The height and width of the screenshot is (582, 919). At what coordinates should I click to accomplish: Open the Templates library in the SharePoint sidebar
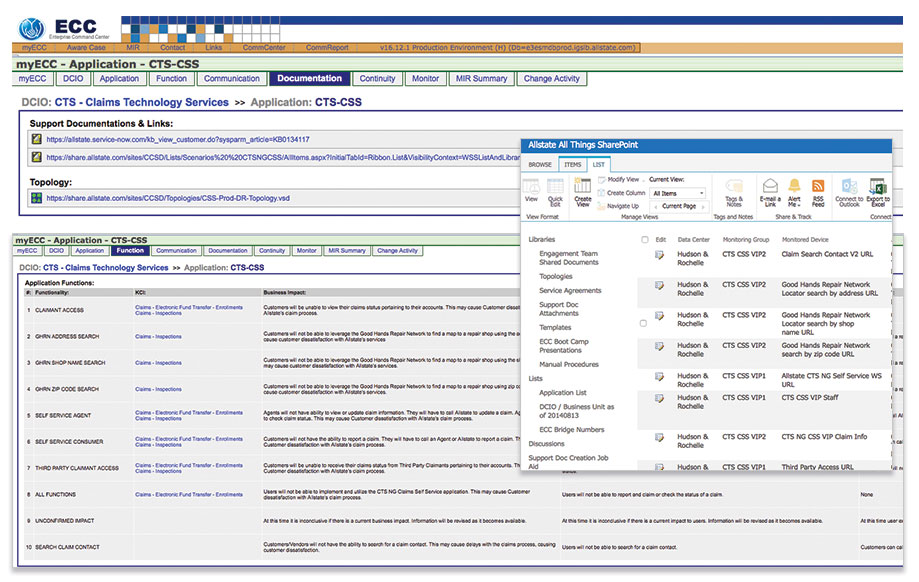click(554, 328)
